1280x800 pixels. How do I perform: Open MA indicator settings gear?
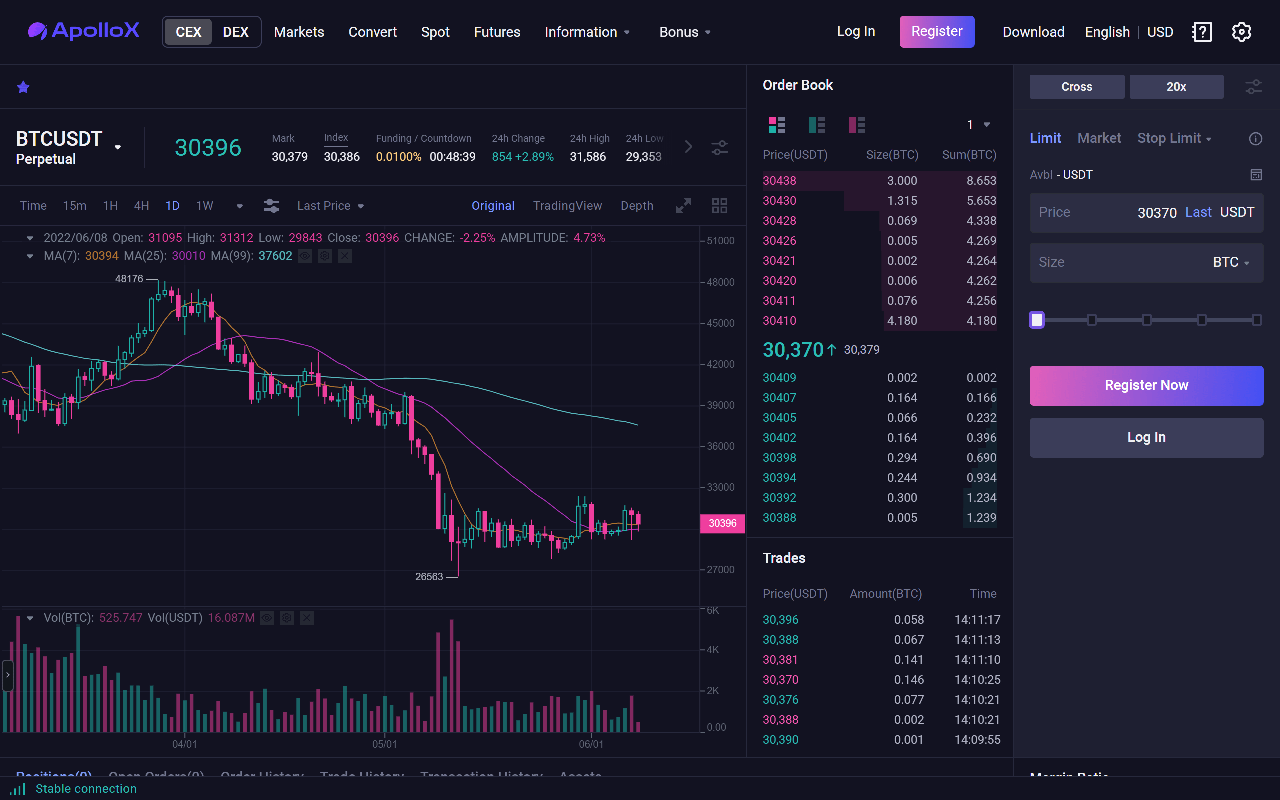click(x=325, y=256)
